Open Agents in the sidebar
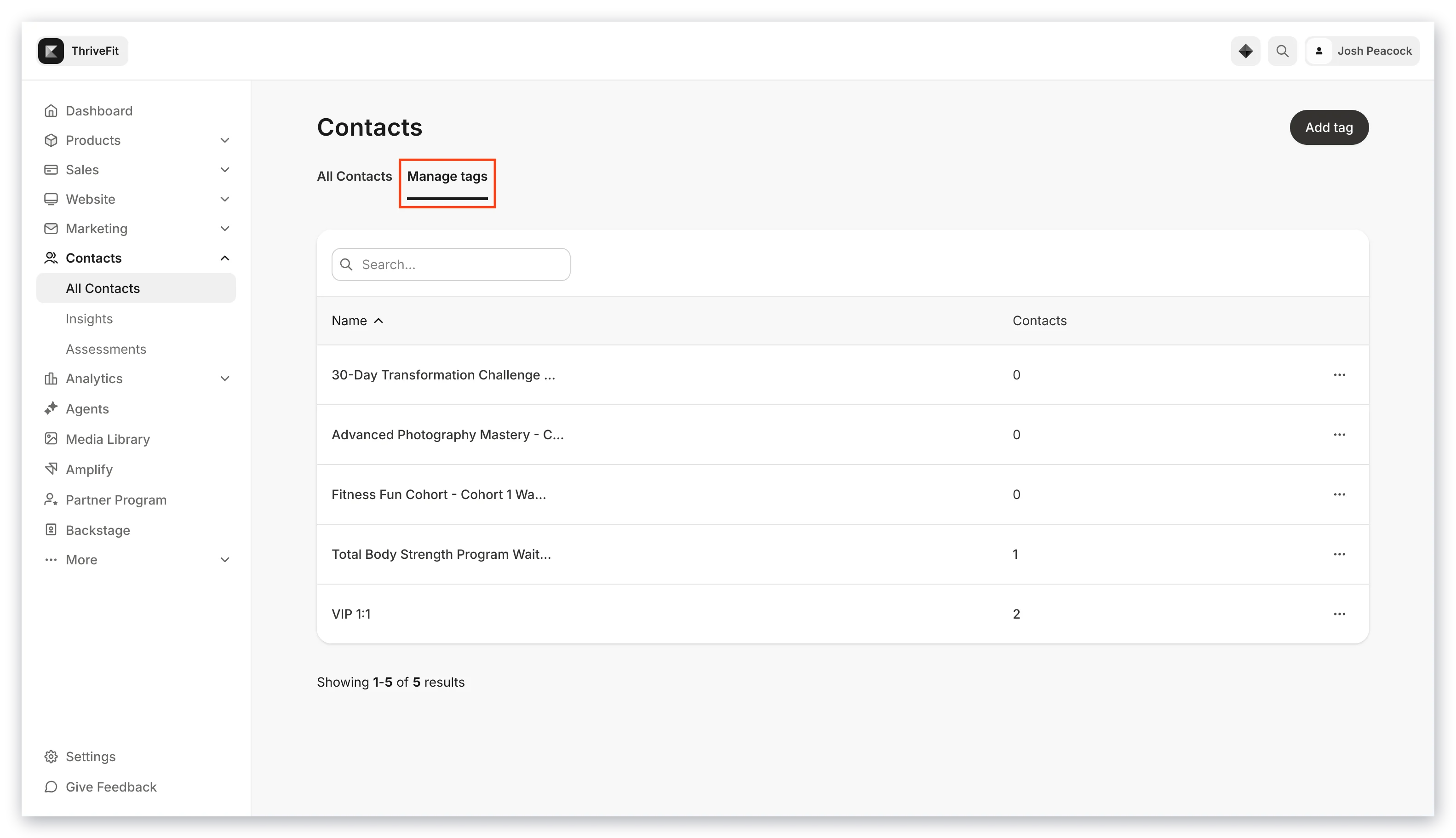1456x838 pixels. pos(87,408)
